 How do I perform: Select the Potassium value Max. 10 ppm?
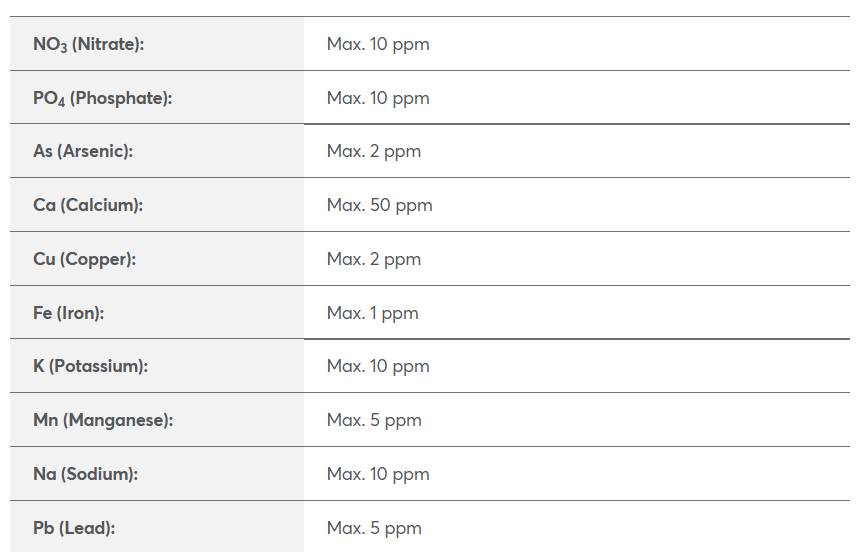pos(378,366)
